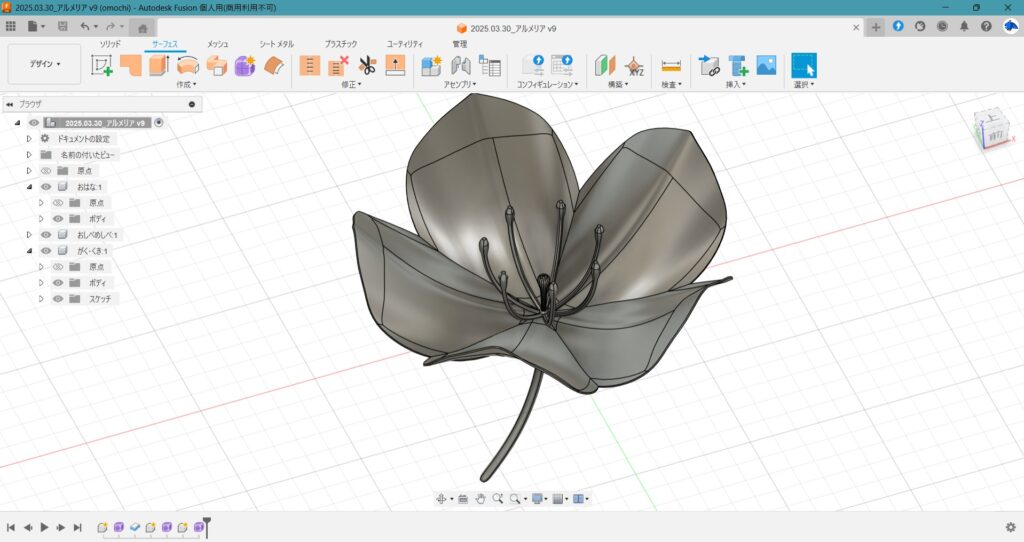
Task: Open the 修正 panel menu
Action: tap(350, 85)
